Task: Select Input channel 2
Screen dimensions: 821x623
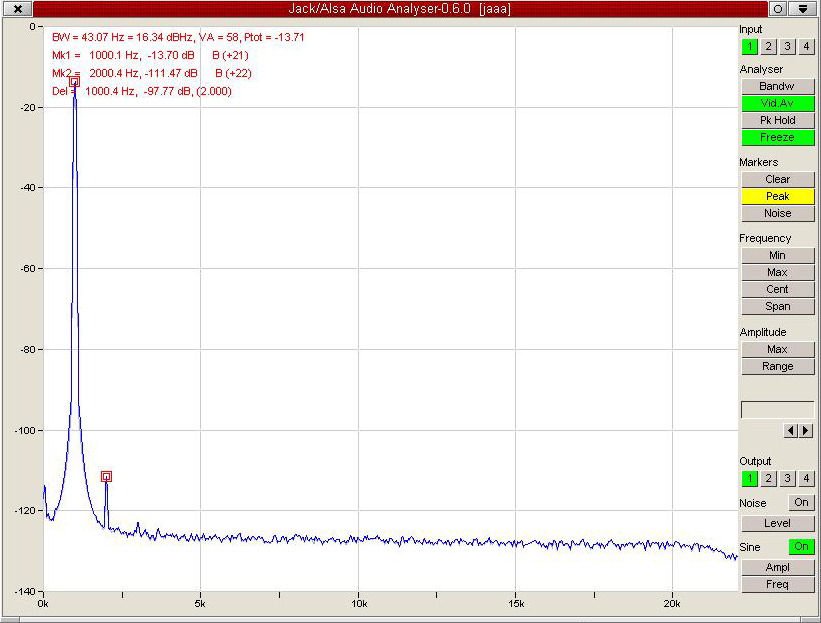Action: coord(768,47)
